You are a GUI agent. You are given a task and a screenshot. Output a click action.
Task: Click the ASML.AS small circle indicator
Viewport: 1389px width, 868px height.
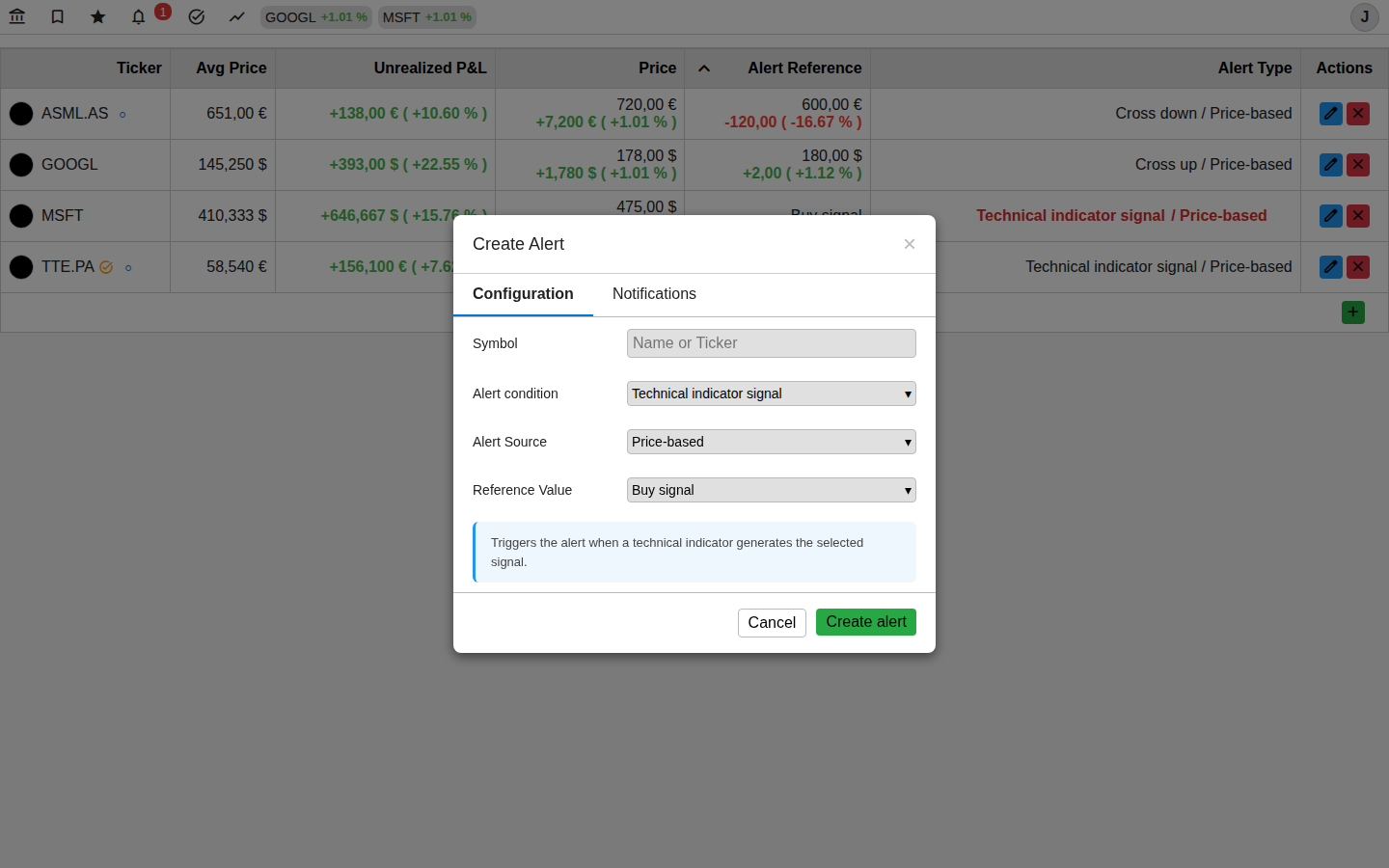point(123,115)
